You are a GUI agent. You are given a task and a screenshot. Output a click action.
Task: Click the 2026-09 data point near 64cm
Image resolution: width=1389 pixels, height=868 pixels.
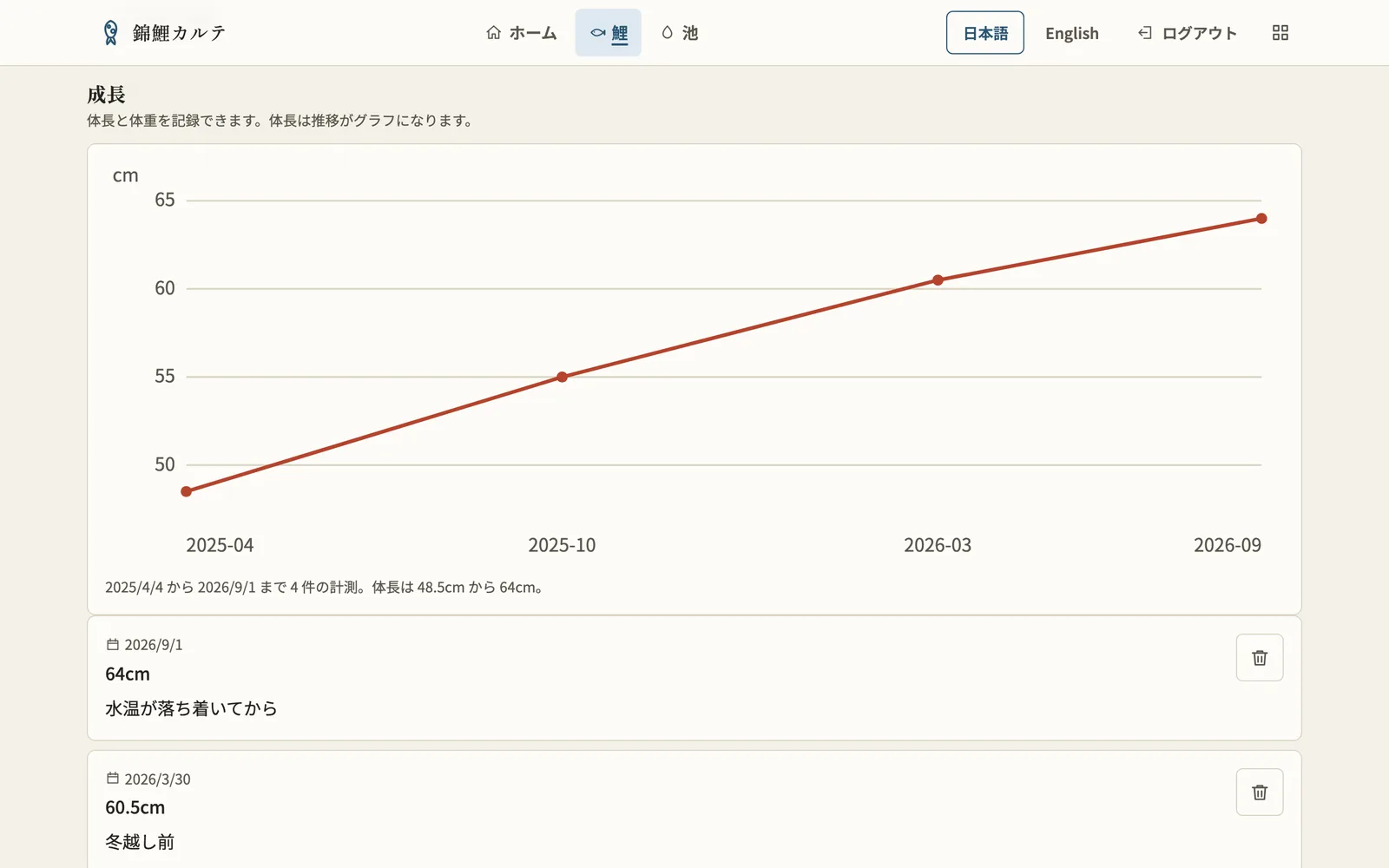(x=1261, y=219)
